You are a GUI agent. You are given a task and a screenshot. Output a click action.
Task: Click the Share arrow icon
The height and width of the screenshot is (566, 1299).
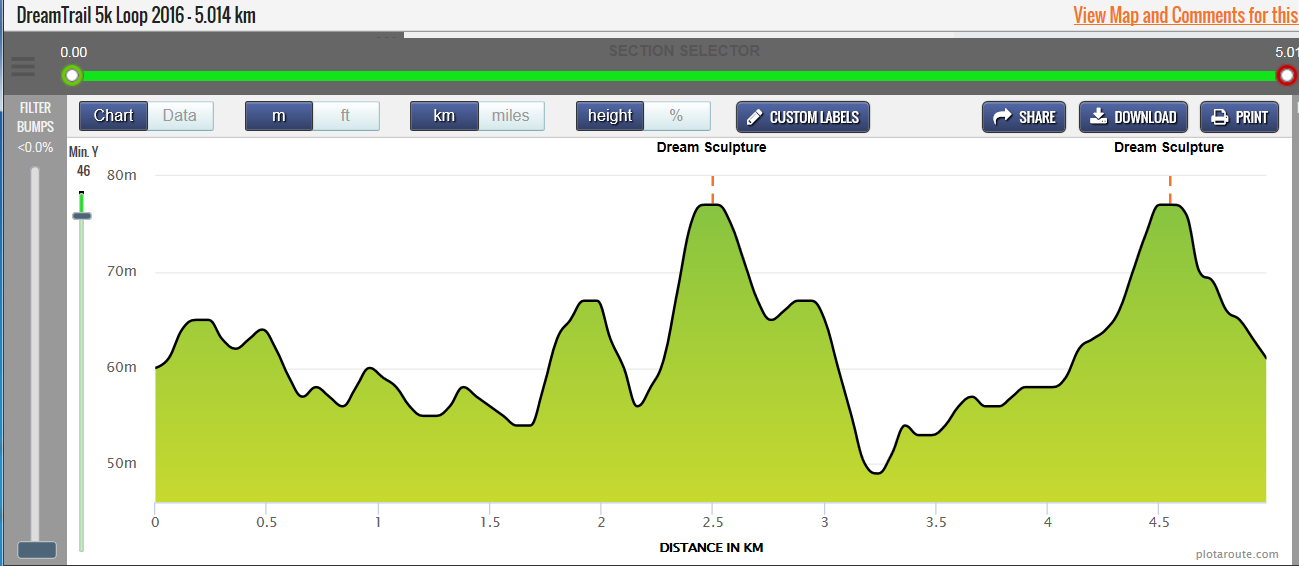click(1002, 117)
